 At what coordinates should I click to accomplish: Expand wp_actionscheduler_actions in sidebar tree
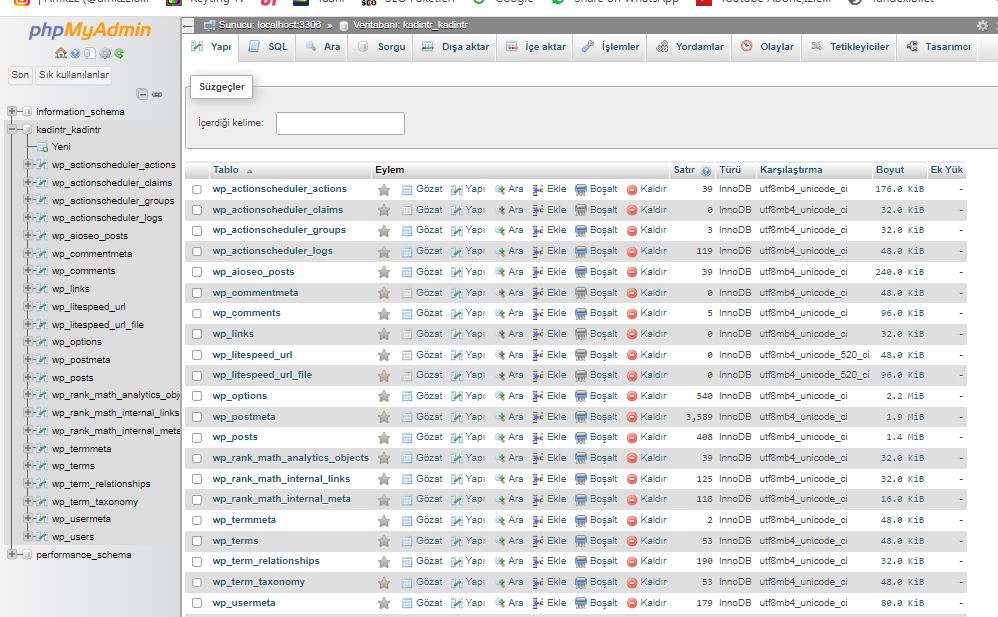[x=27, y=164]
